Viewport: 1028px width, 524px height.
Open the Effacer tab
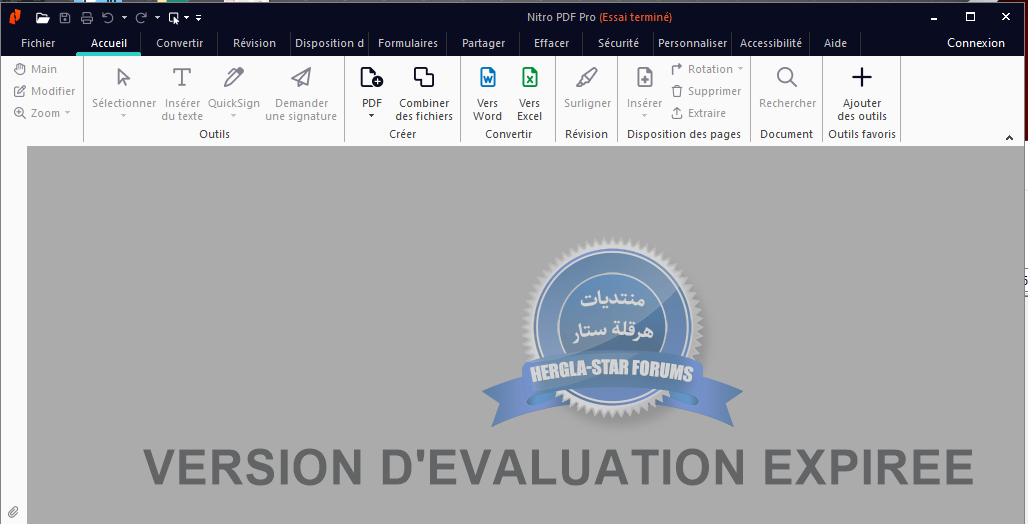(x=551, y=43)
